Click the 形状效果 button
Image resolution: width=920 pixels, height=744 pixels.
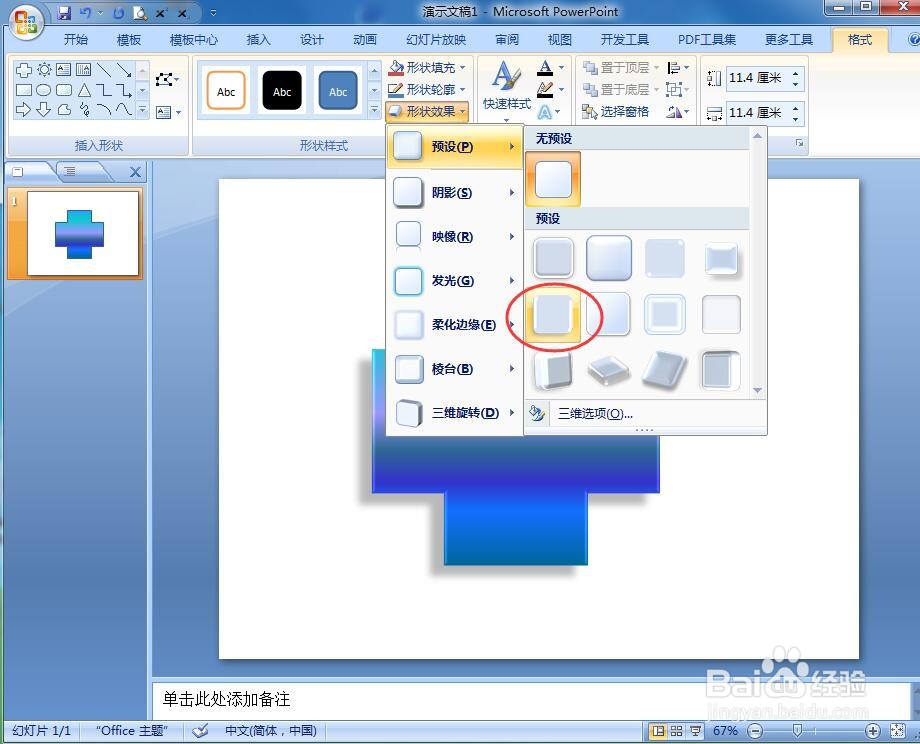click(427, 111)
